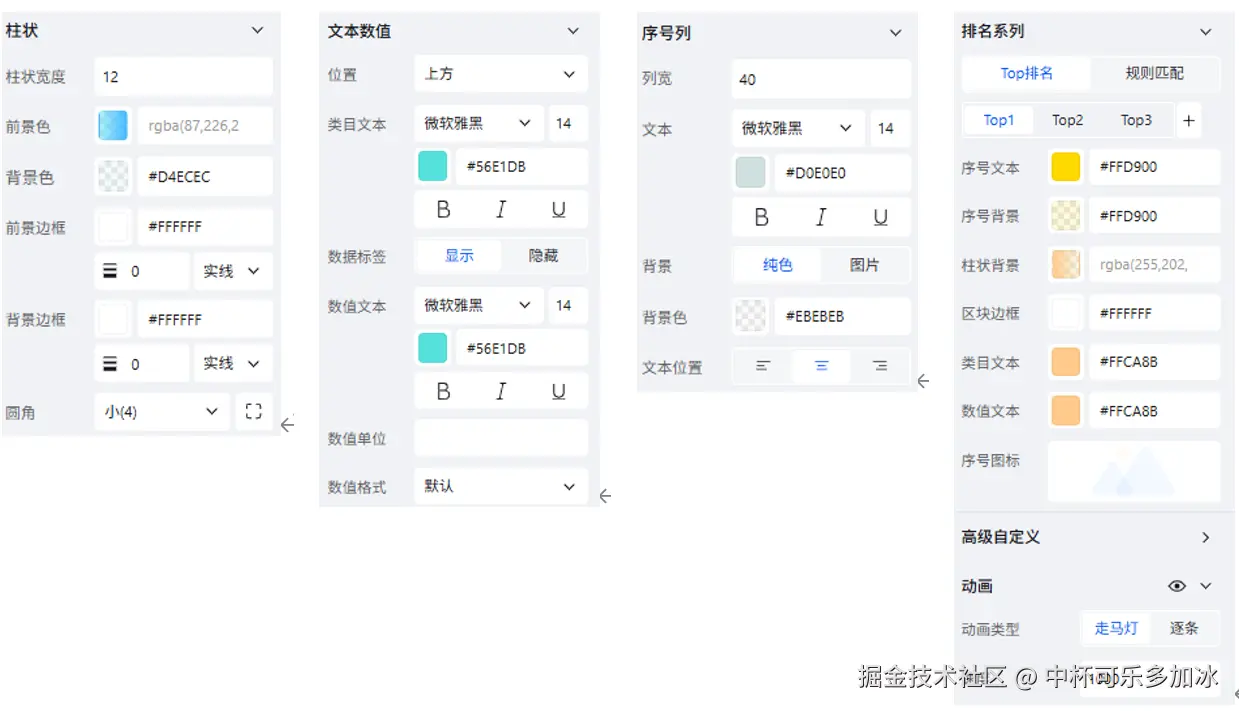Image resolution: width=1239 pixels, height=711 pixels.
Task: Align 文本位置 to the left
Action: click(x=762, y=366)
